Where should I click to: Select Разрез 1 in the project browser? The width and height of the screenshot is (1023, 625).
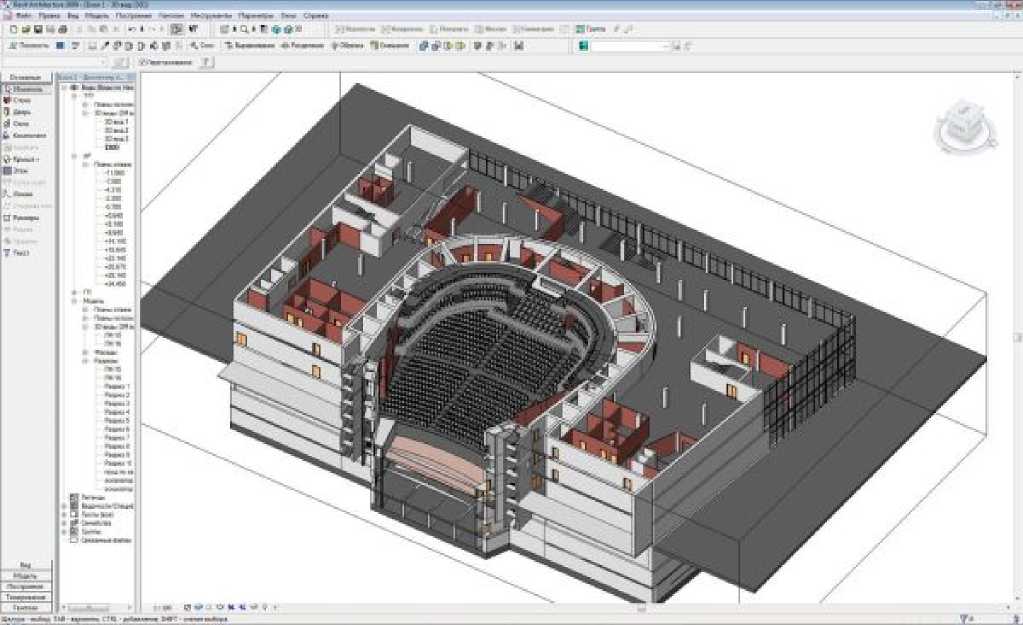click(x=117, y=386)
